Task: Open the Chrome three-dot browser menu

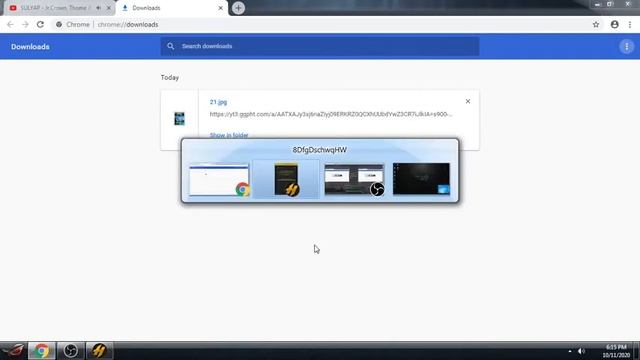Action: coord(630,24)
